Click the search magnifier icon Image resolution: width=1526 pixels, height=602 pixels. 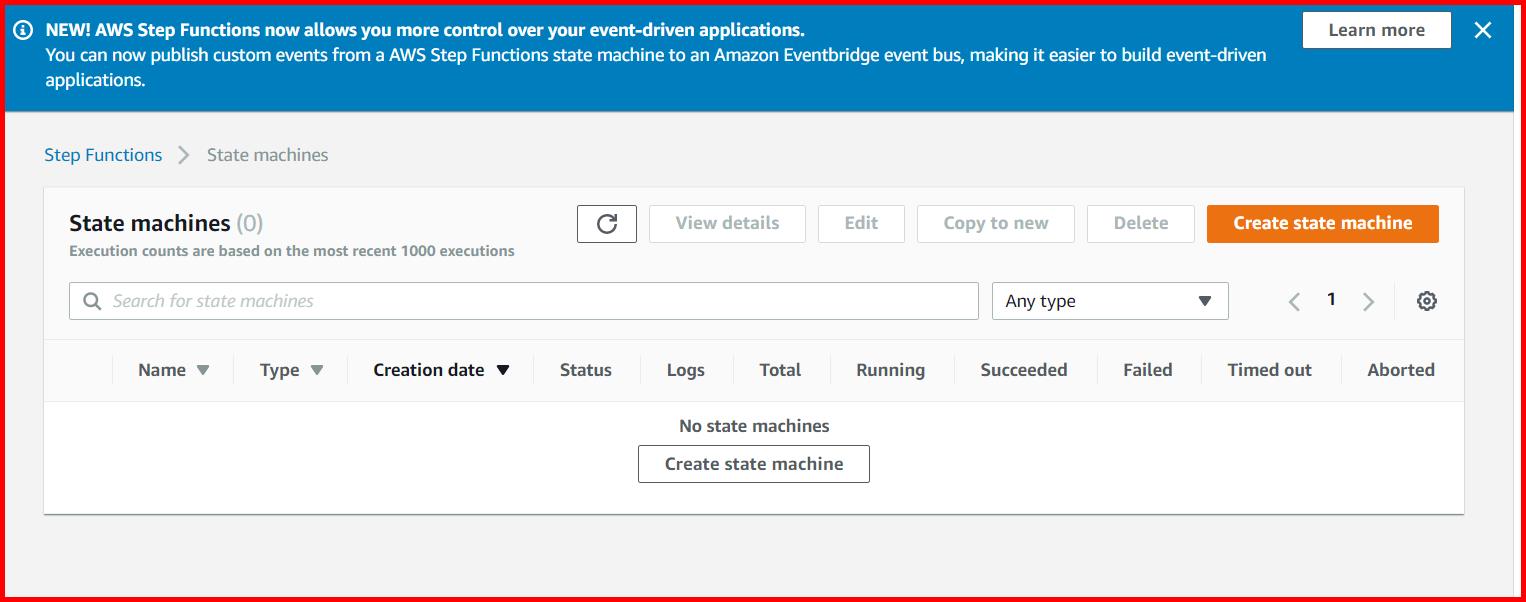[x=93, y=300]
